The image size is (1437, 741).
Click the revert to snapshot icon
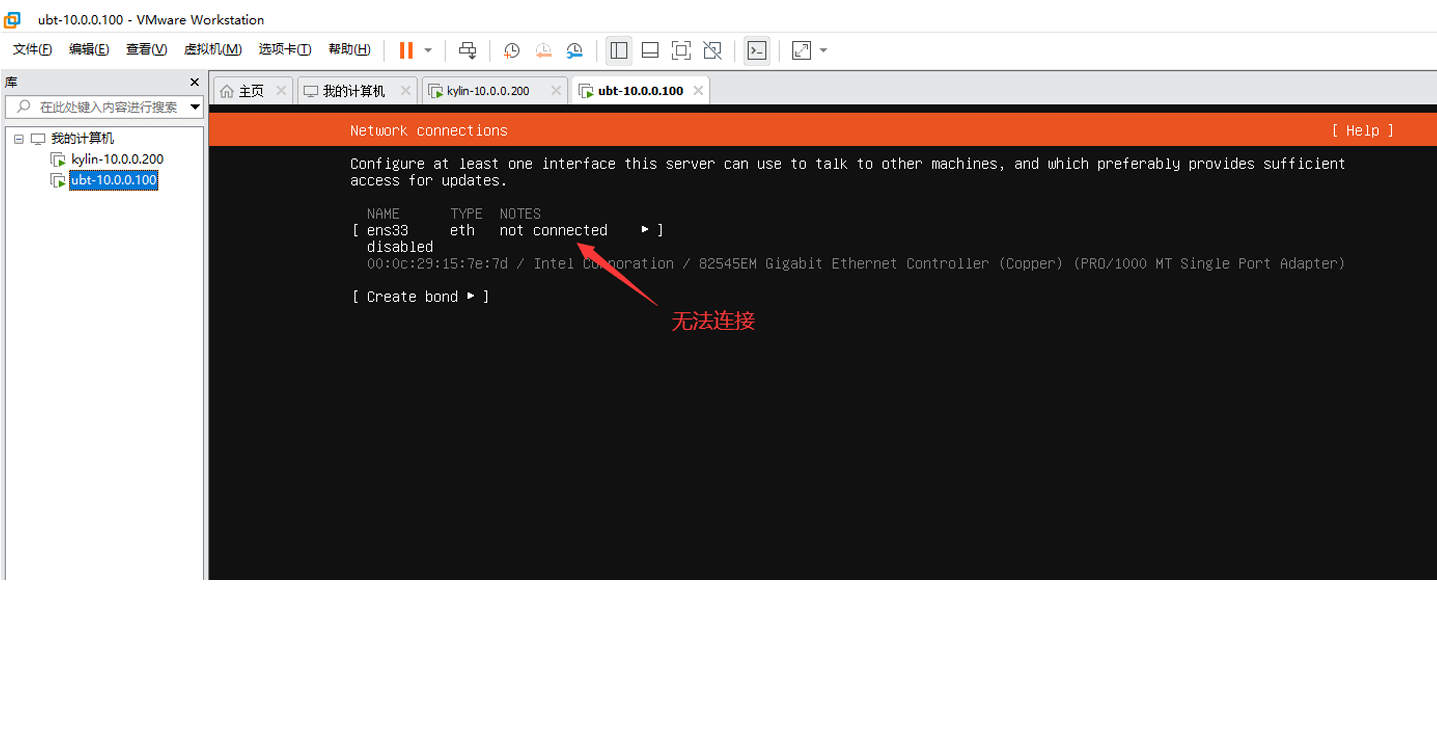pos(543,50)
